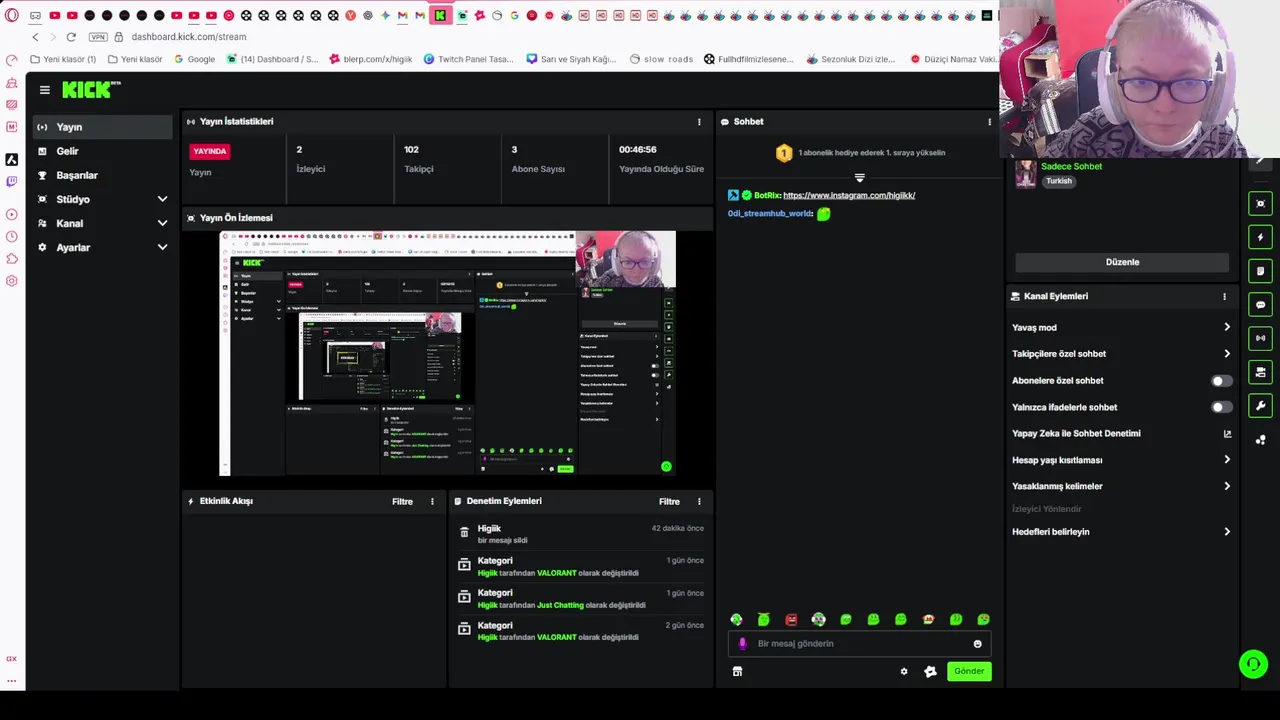Image resolution: width=1280 pixels, height=720 pixels.
Task: Select Gelir in the sidebar
Action: pos(100,151)
